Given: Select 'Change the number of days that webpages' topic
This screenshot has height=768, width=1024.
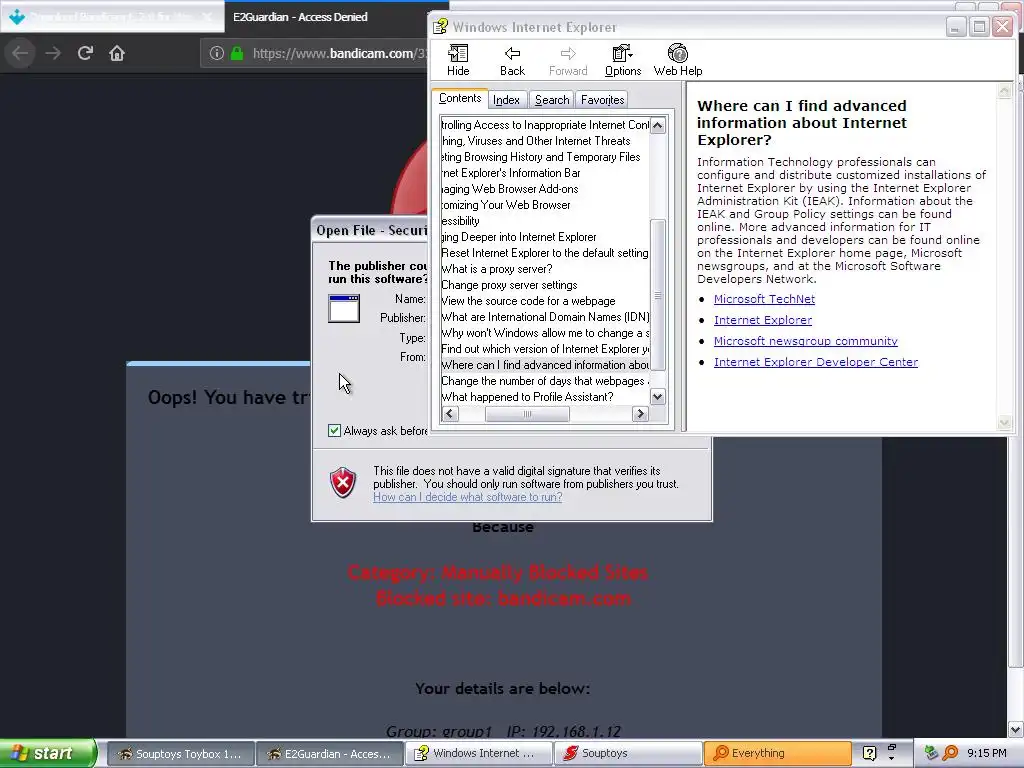Looking at the screenshot, I should [545, 381].
